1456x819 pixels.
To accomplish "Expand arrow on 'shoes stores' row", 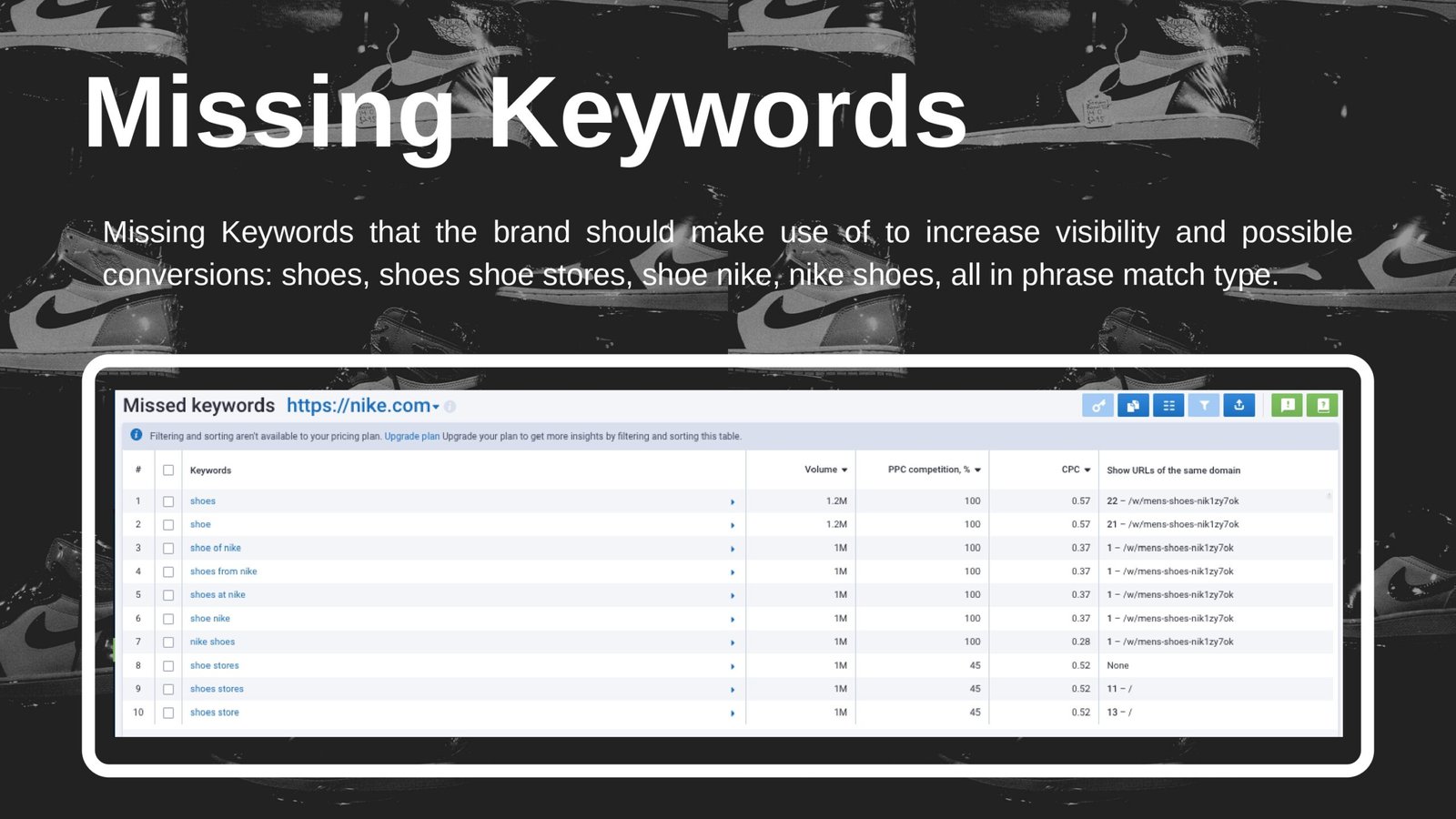I will 733,691.
